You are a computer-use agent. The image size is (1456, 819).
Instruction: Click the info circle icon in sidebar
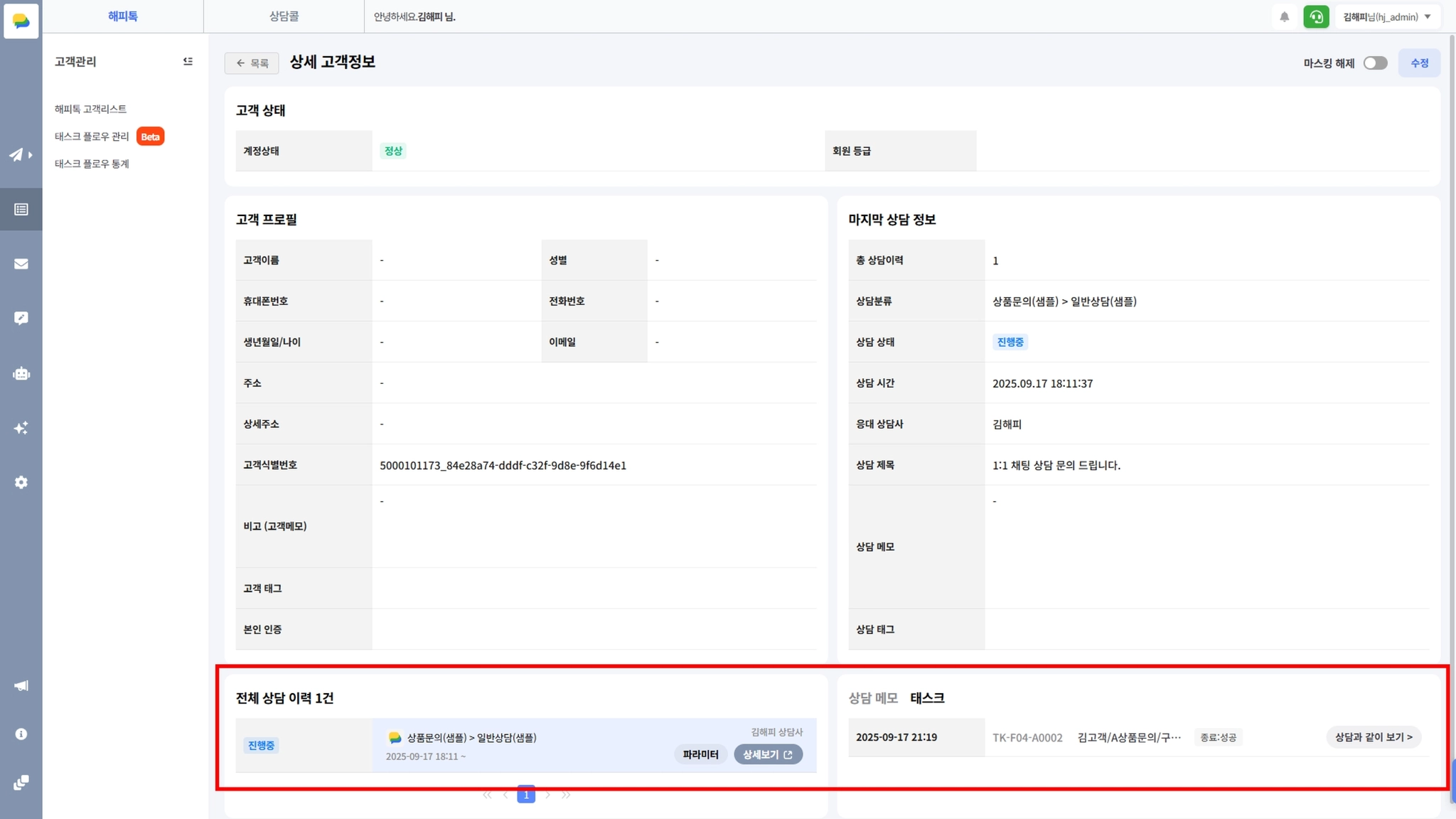21,734
